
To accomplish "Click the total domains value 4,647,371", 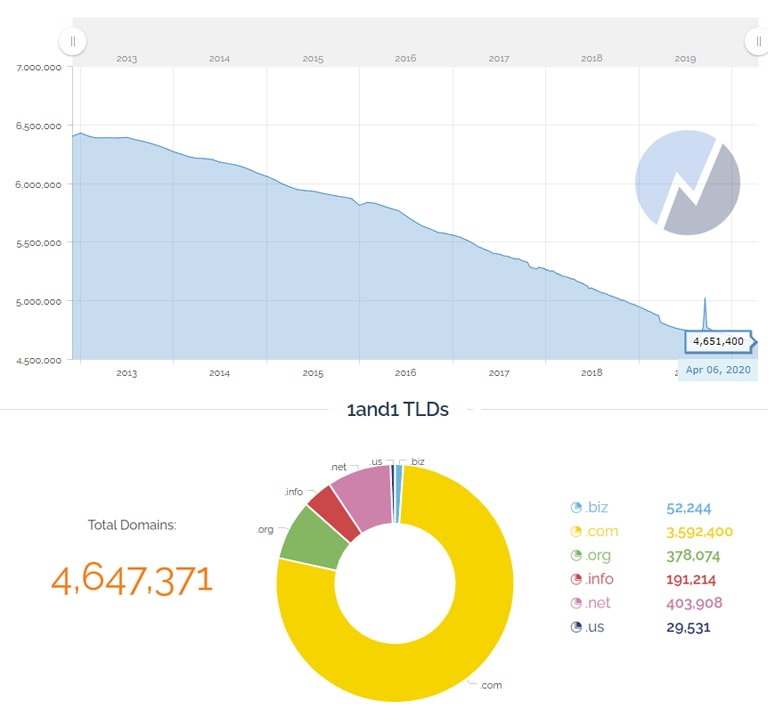I will [132, 580].
